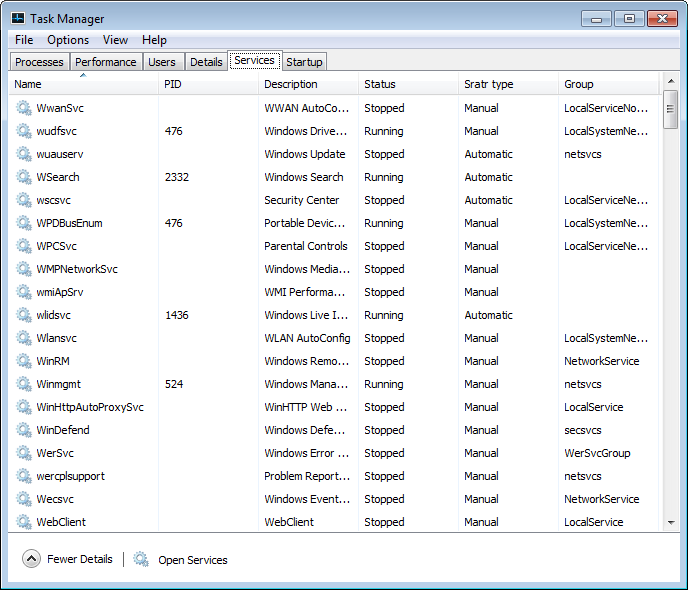Click the gear icon beside WerSvc

coord(24,453)
